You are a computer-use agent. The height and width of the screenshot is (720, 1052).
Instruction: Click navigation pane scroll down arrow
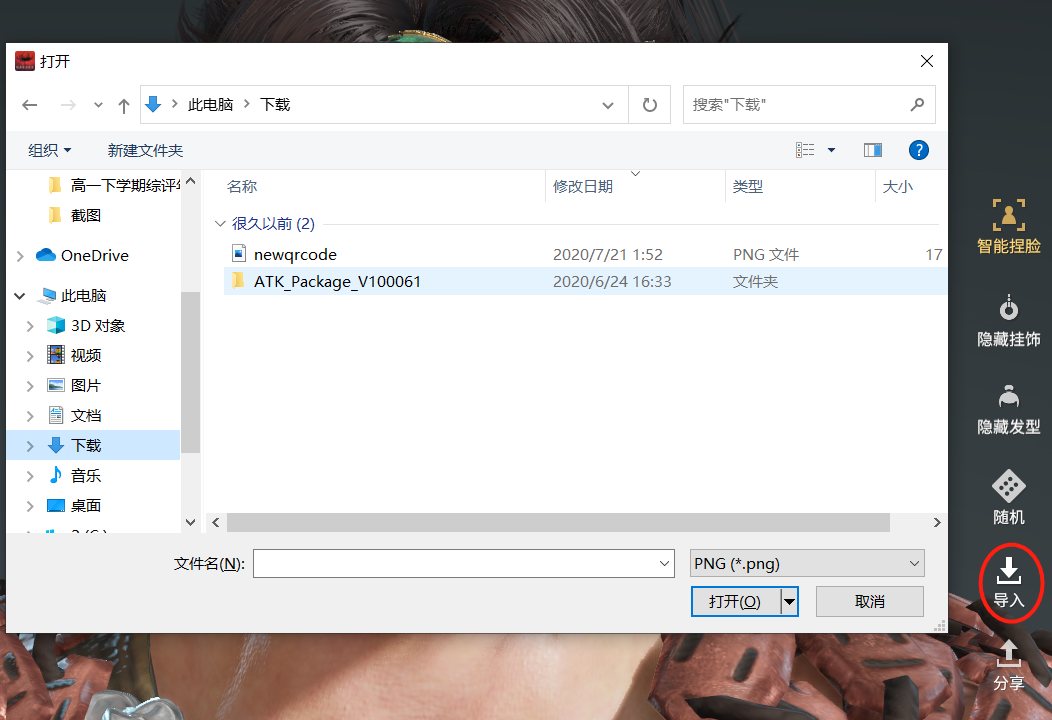coord(191,522)
